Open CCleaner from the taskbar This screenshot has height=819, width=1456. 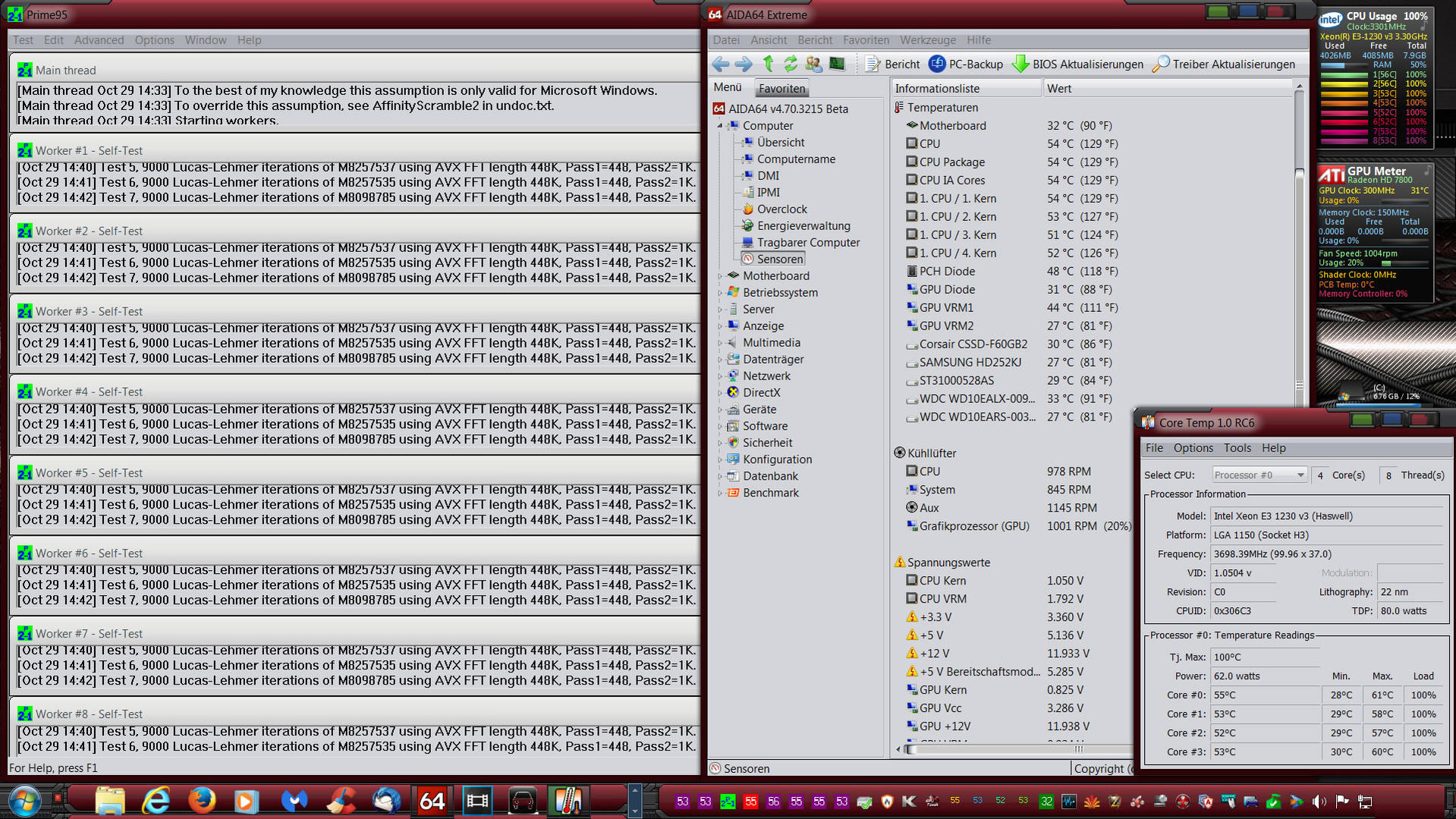[x=340, y=801]
